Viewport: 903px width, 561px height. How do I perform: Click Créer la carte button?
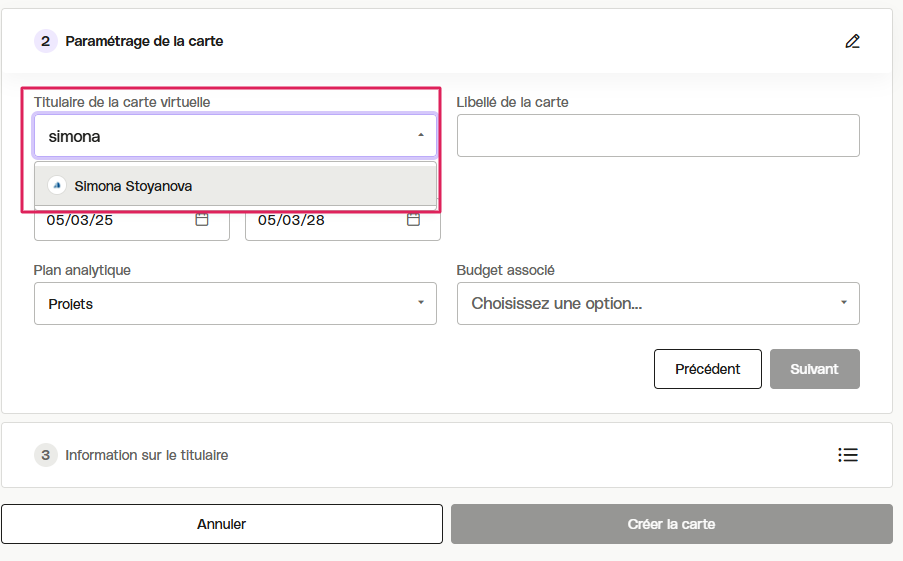[671, 524]
